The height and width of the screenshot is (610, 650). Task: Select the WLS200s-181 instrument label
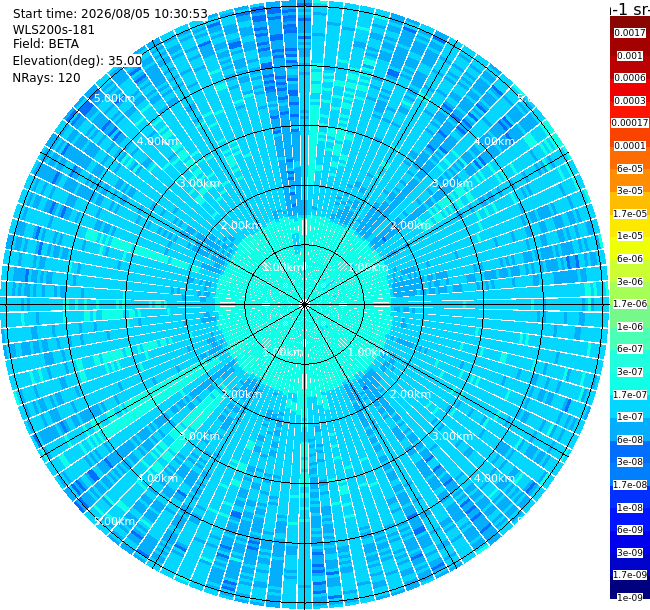click(54, 30)
